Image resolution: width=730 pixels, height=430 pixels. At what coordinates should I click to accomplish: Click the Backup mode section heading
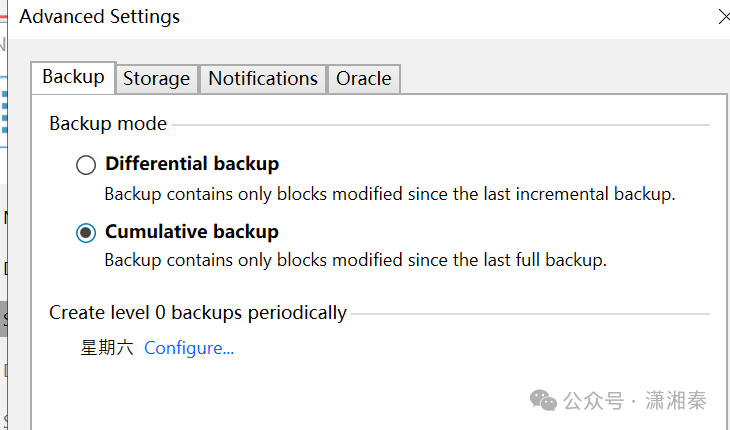pyautogui.click(x=108, y=124)
